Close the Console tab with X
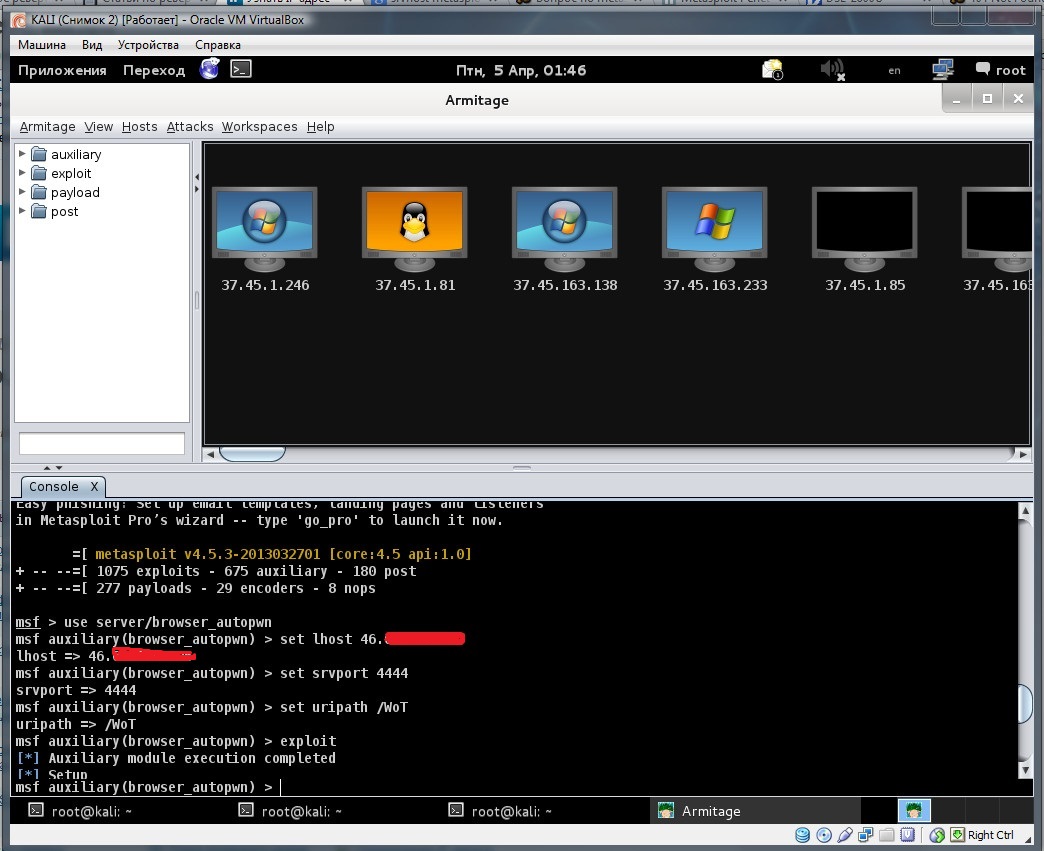The height and width of the screenshot is (851, 1044). click(x=95, y=486)
